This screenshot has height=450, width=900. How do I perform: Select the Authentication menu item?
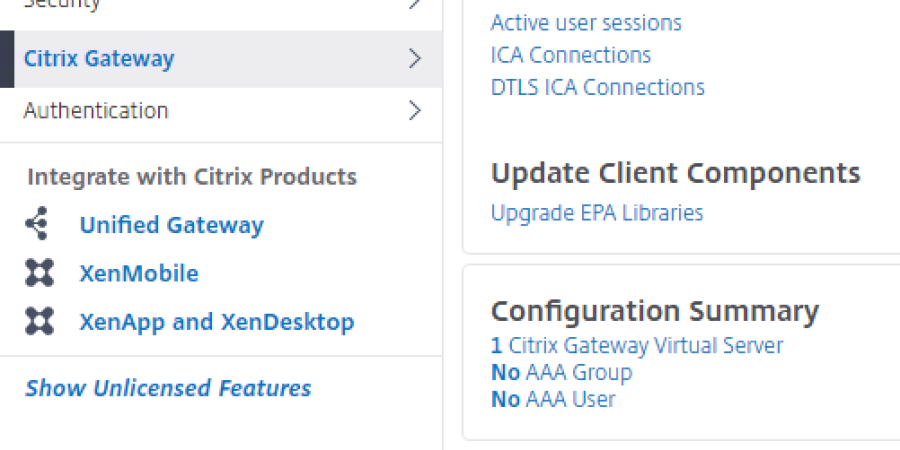(x=96, y=110)
